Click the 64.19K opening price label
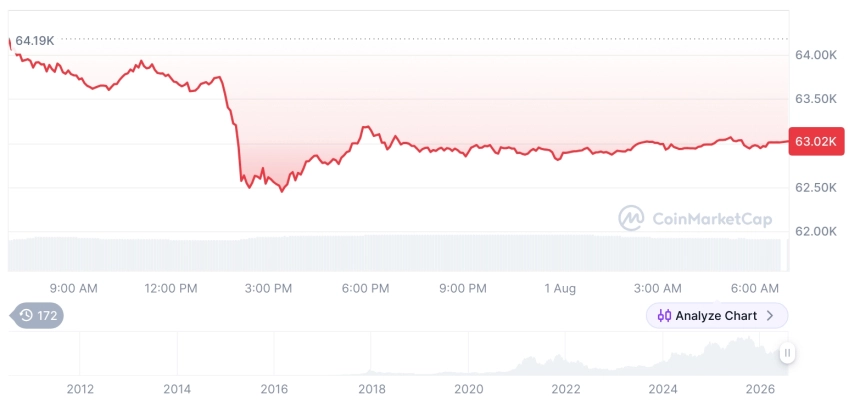This screenshot has height=401, width=860. (35, 41)
